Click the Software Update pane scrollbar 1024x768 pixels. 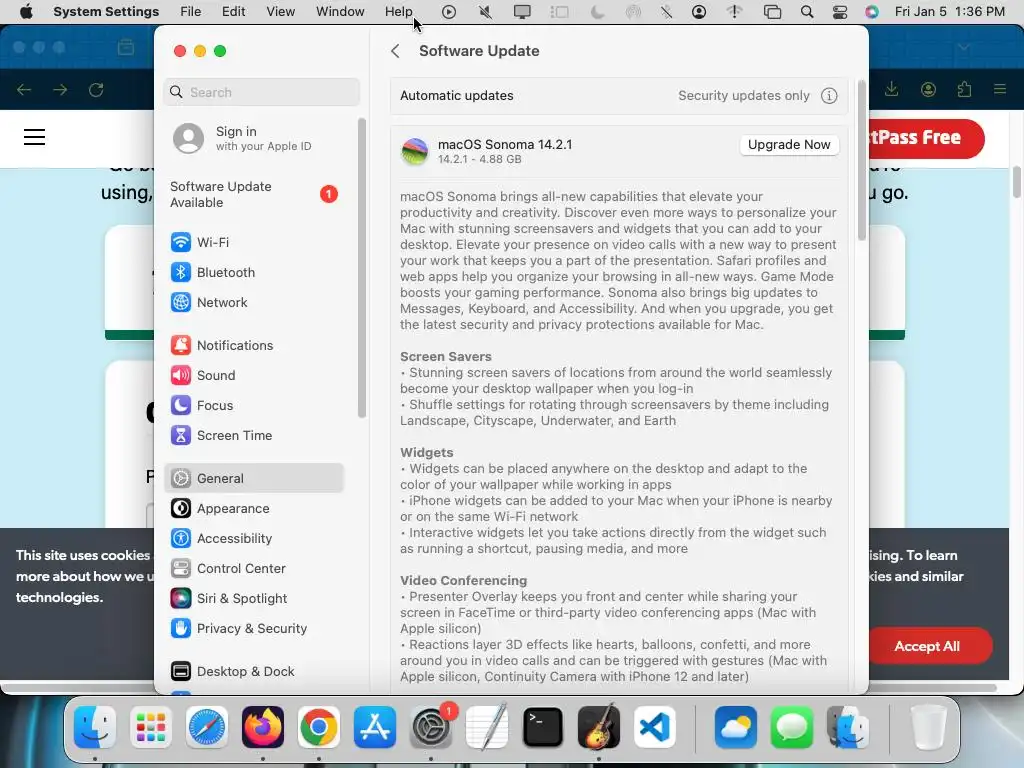(x=861, y=161)
